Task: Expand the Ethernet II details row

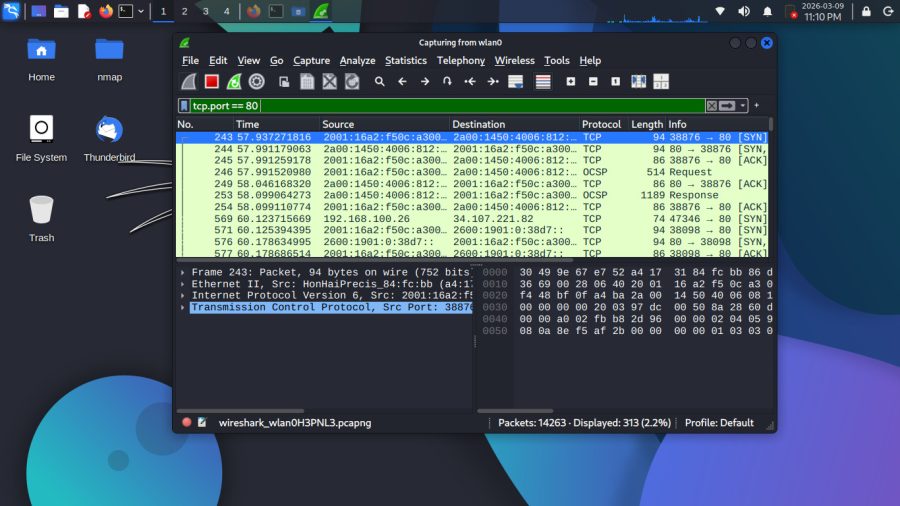Action: click(183, 284)
